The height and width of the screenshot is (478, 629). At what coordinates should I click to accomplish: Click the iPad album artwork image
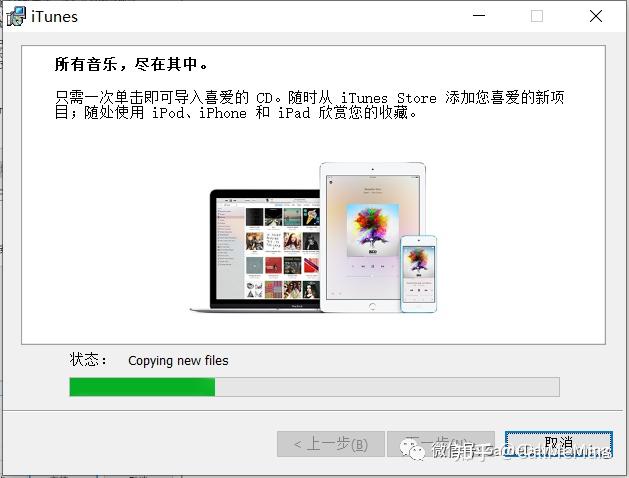(373, 230)
